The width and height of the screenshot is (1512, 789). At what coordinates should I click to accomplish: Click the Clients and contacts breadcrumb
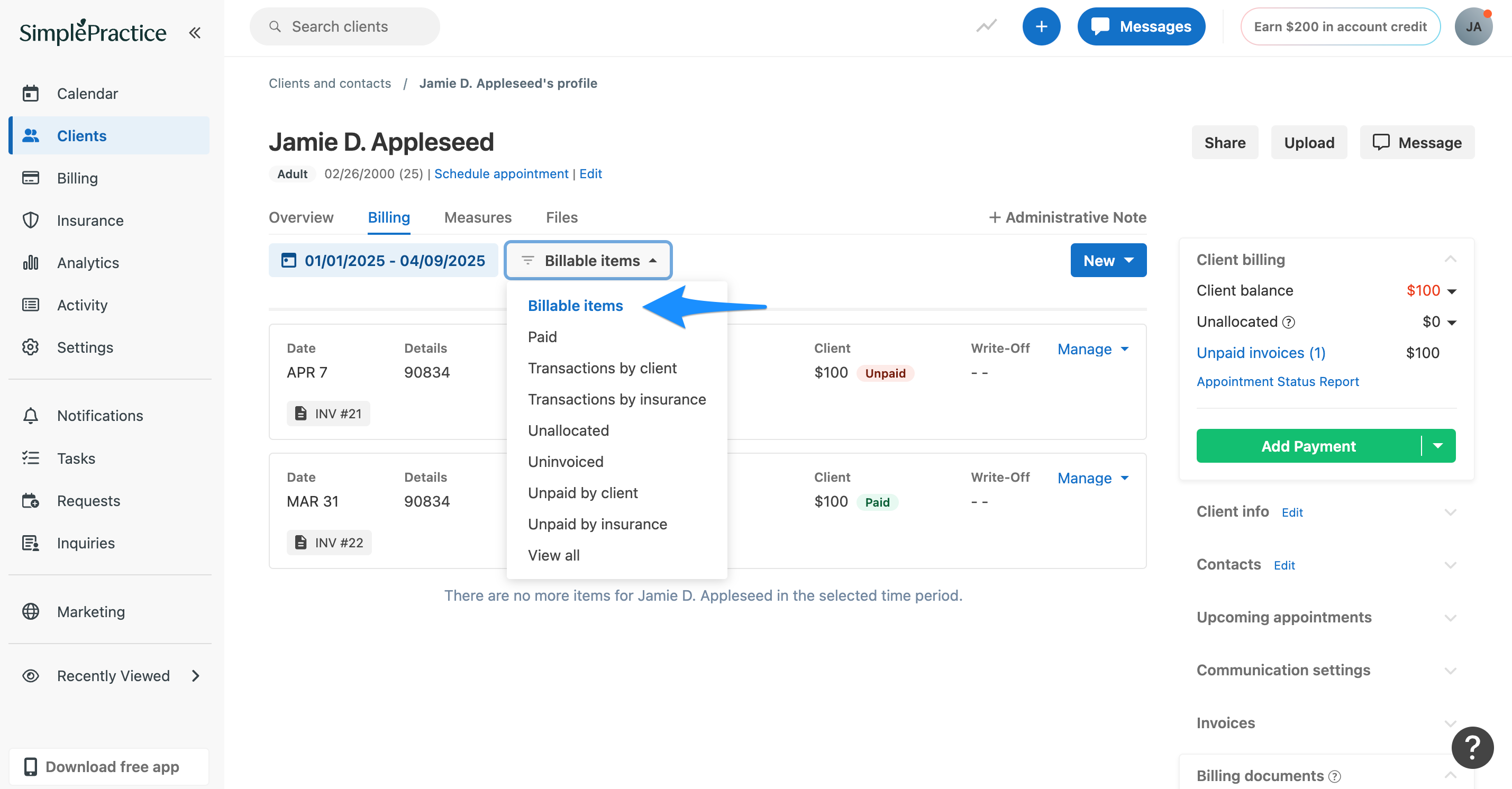click(x=330, y=82)
